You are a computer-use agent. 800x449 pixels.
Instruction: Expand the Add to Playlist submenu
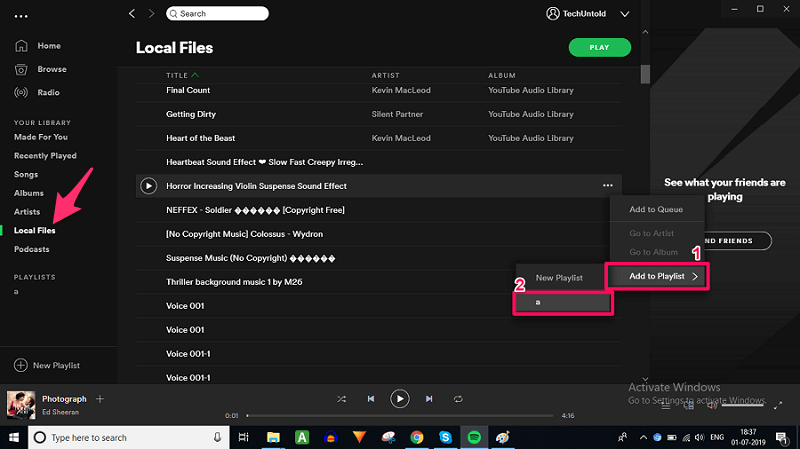657,276
